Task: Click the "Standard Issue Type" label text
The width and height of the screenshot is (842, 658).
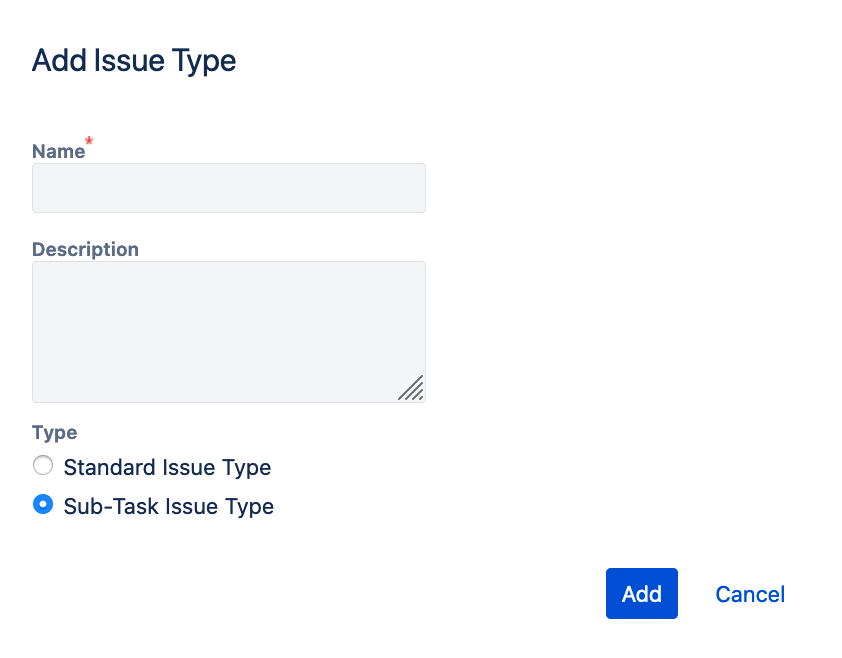Action: click(167, 467)
